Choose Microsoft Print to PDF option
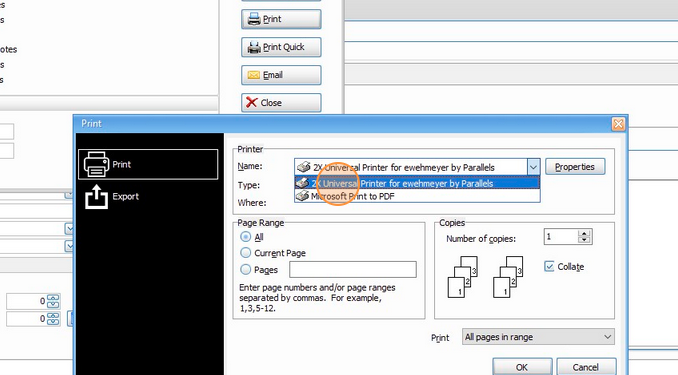Screen dimensions: 678x375 coord(417,196)
